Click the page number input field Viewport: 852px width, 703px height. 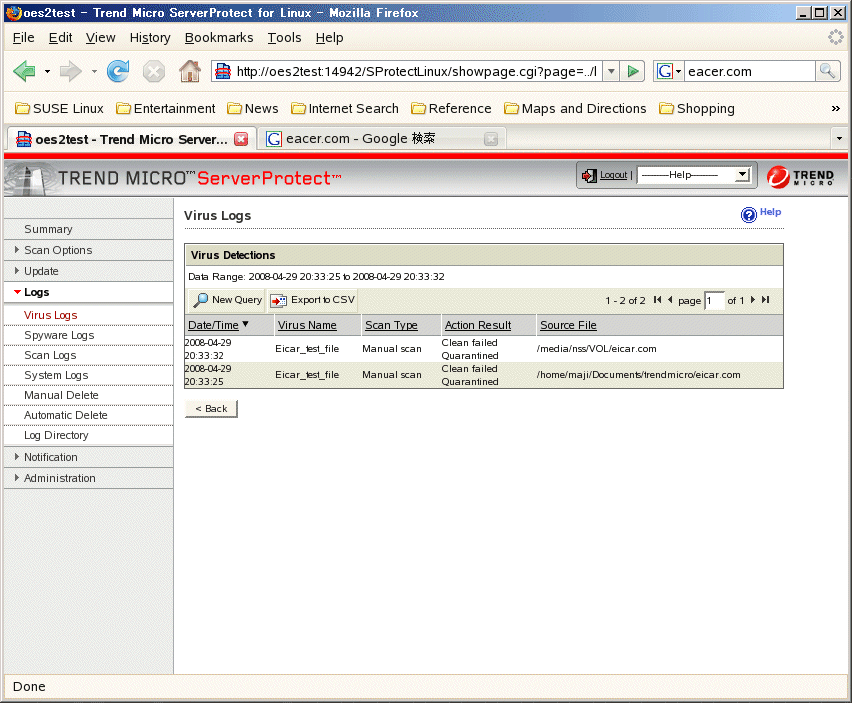[x=714, y=300]
